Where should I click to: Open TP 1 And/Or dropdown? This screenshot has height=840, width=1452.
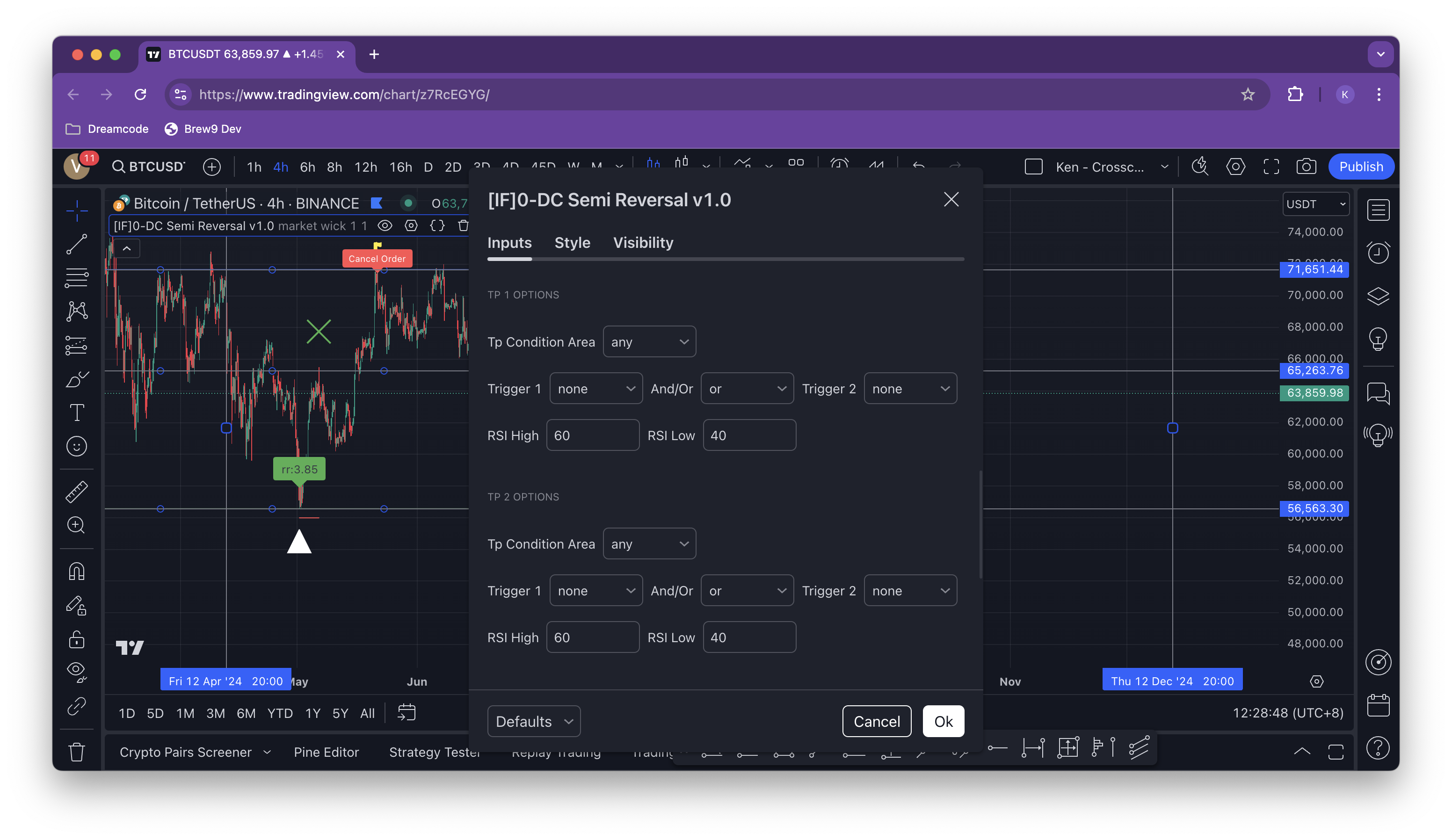point(748,389)
